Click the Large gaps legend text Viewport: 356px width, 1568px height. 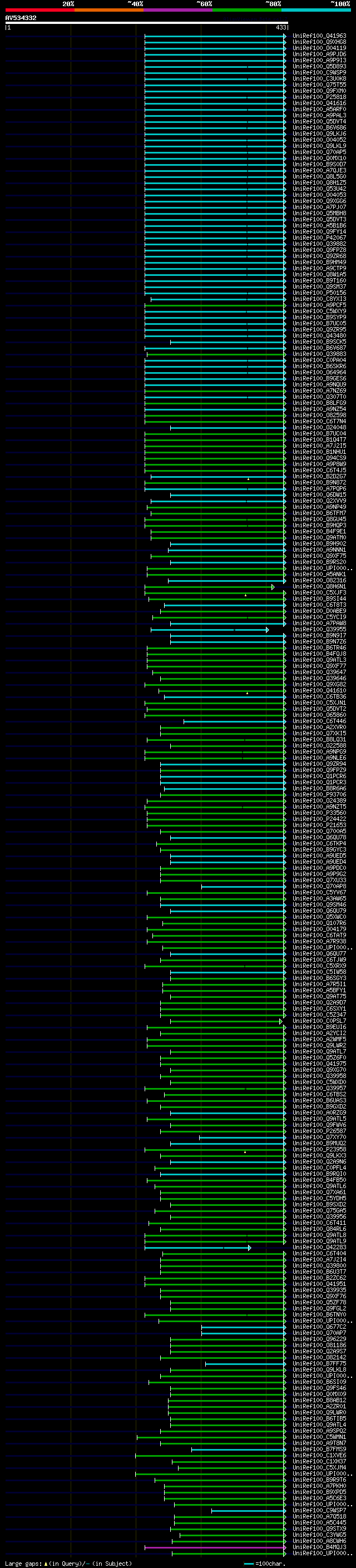pyautogui.click(x=68, y=1564)
